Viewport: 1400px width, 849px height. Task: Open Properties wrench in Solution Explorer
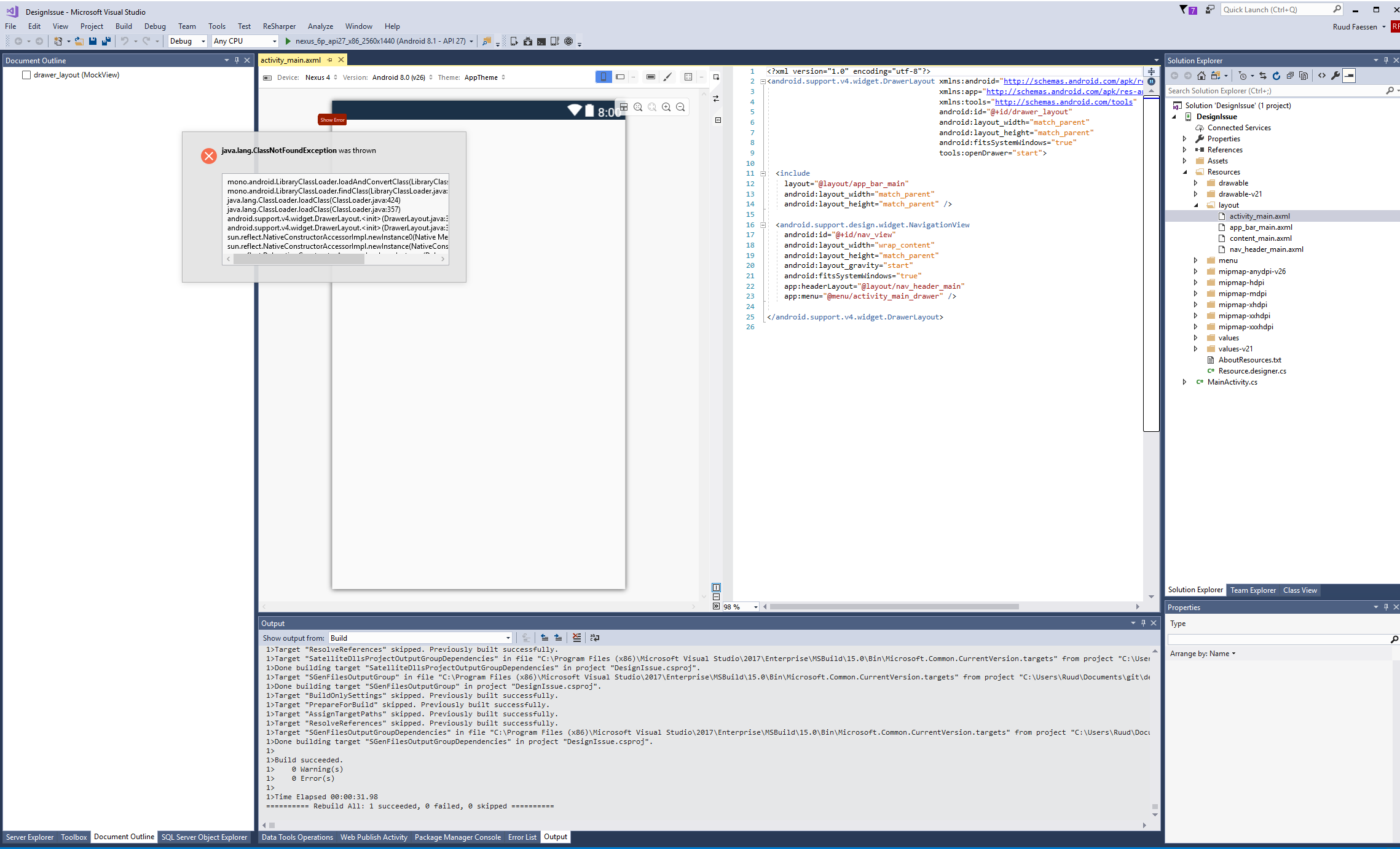[1335, 76]
